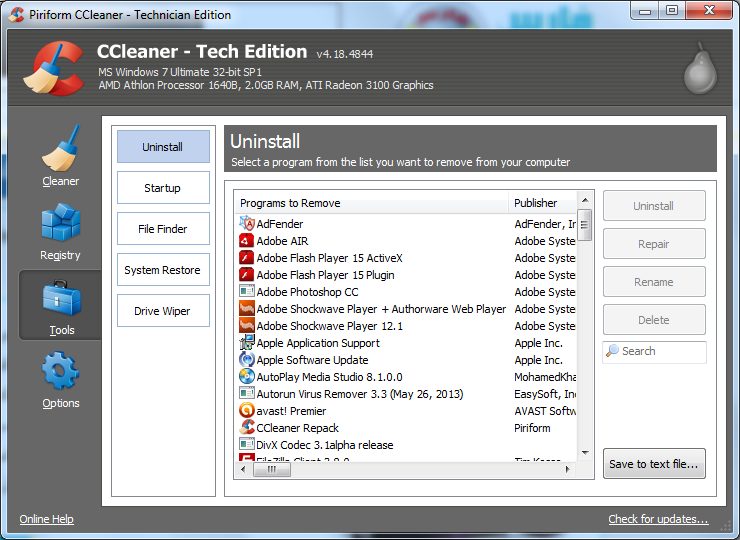The image size is (740, 540).
Task: Click horizontal scrollbar left arrow
Action: pyautogui.click(x=243, y=469)
